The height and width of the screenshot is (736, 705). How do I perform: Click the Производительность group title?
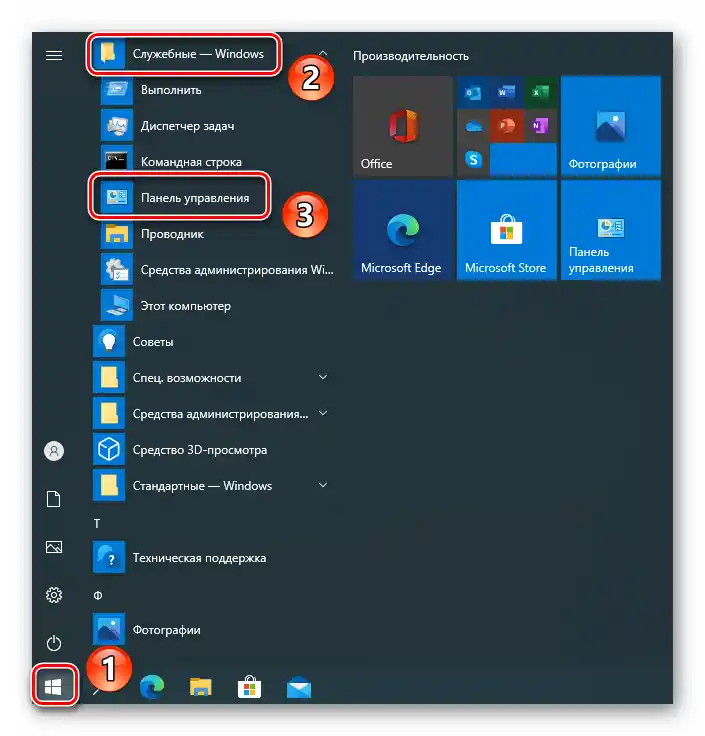pyautogui.click(x=411, y=56)
